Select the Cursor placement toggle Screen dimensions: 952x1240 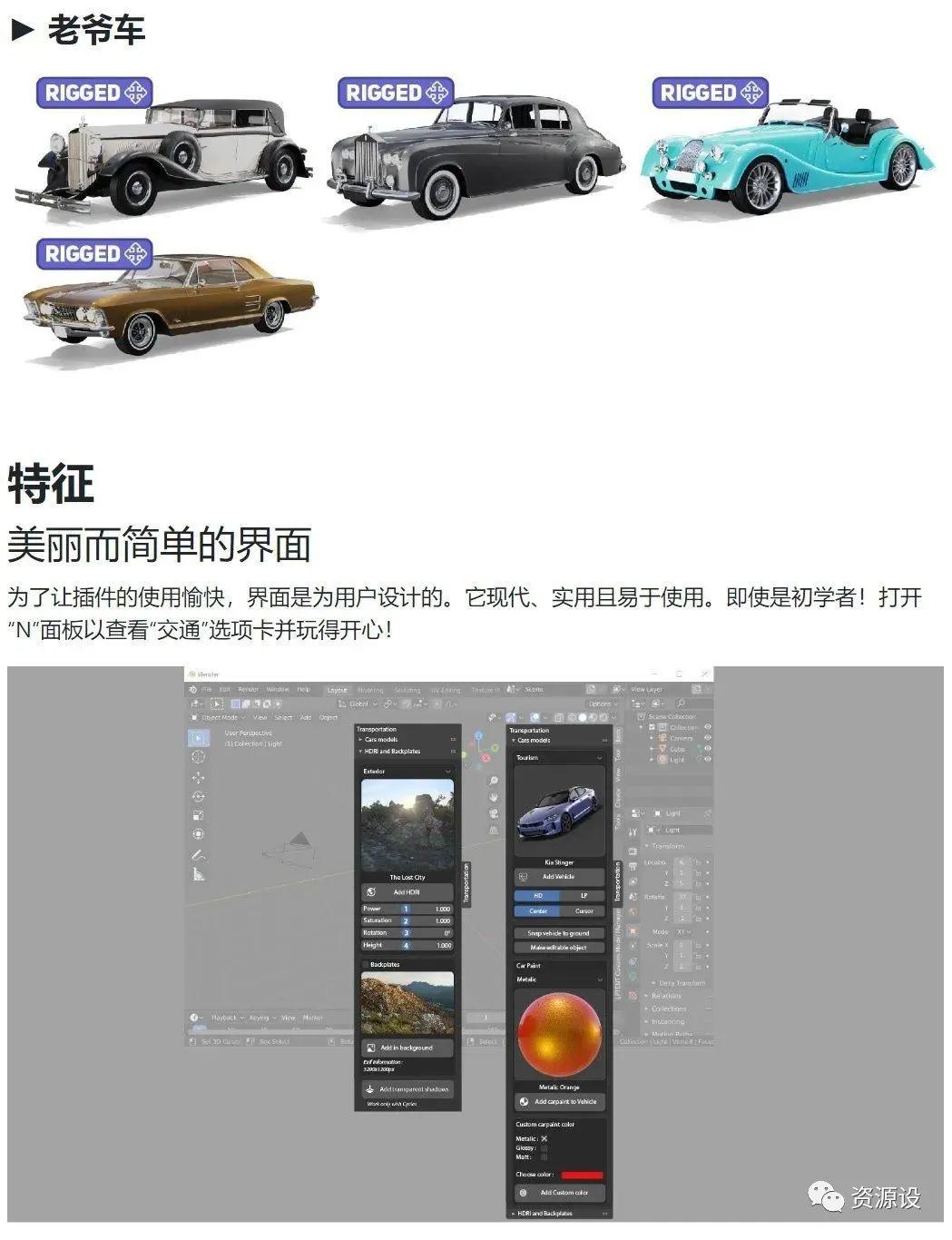pos(583,910)
